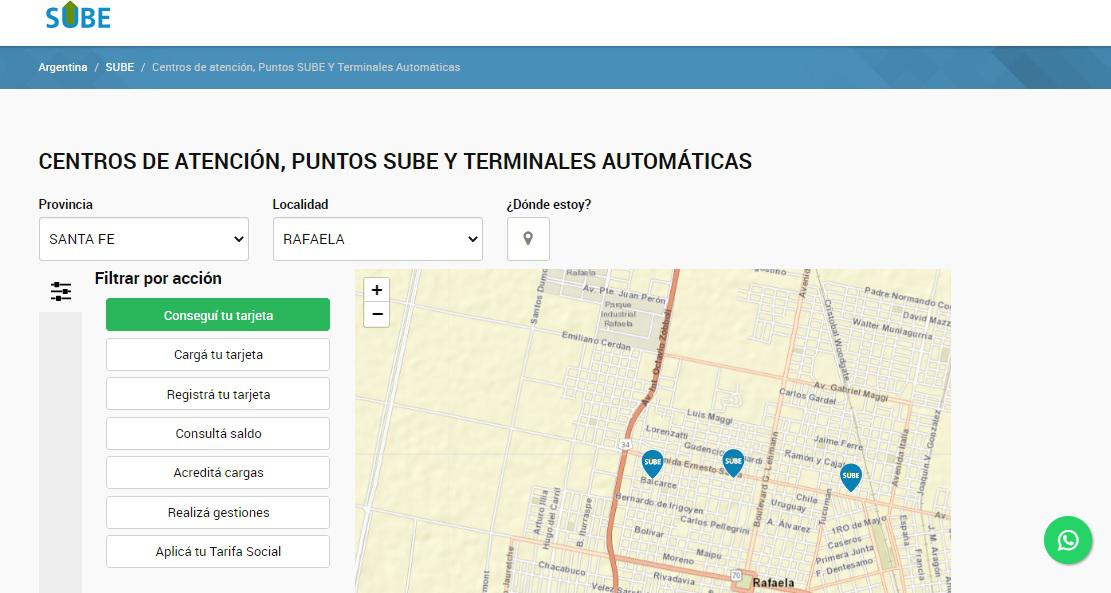Image resolution: width=1111 pixels, height=593 pixels.
Task: Open the Provincia dropdown showing SANTA FE
Action: pos(144,239)
